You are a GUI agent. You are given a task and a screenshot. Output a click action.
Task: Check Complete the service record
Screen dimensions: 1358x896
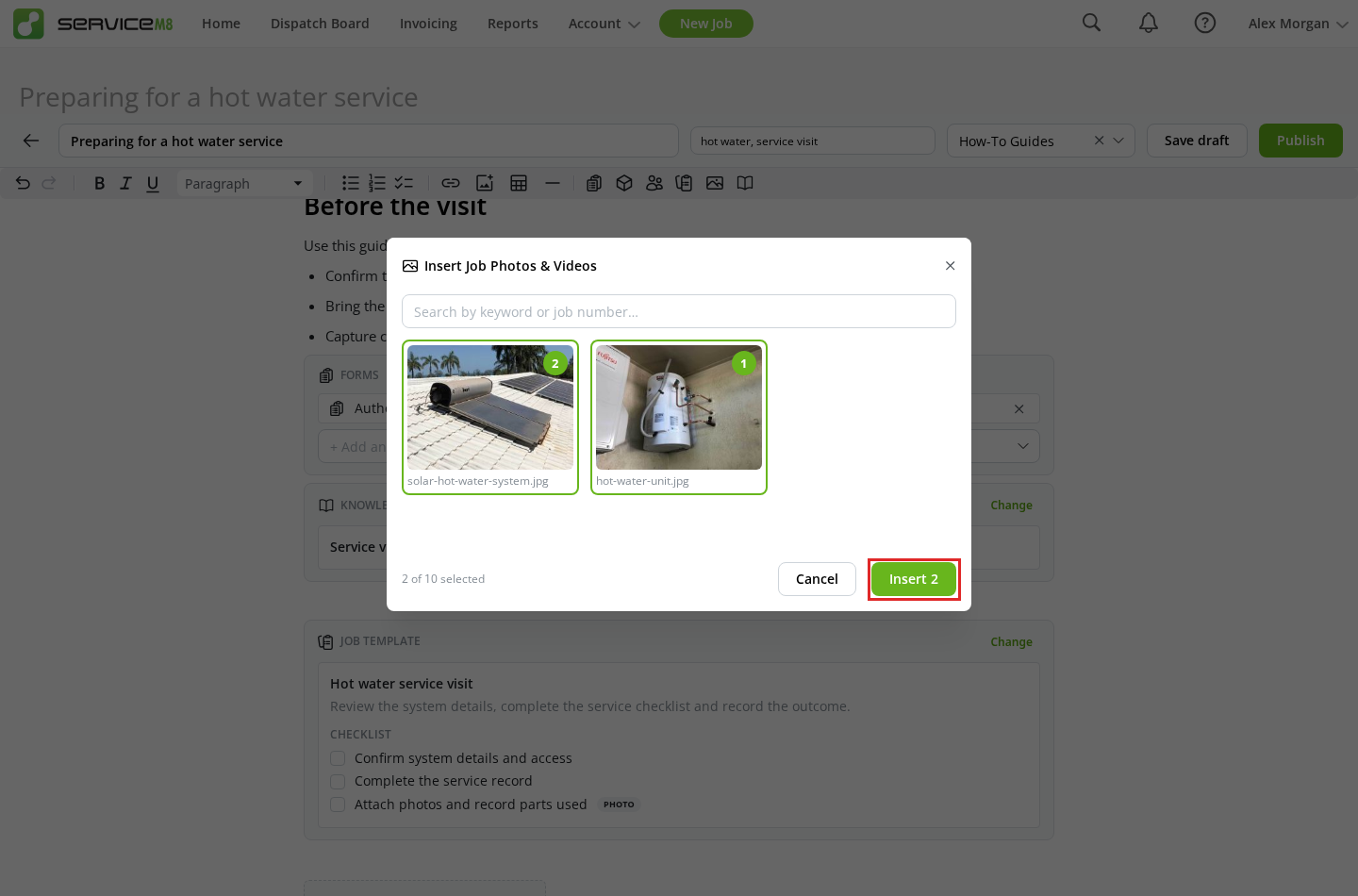[338, 781]
